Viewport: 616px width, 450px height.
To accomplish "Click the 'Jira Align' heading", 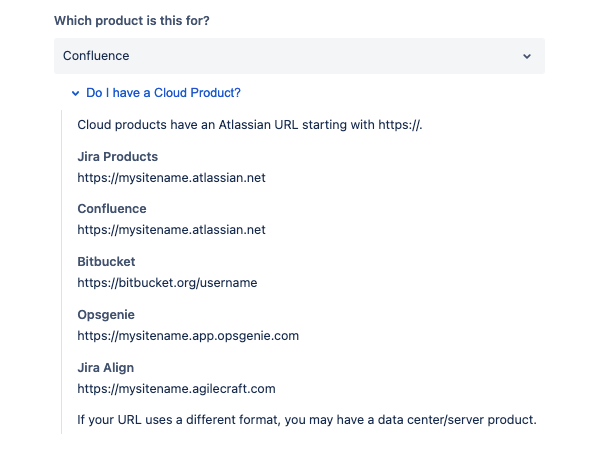I will (x=105, y=368).
